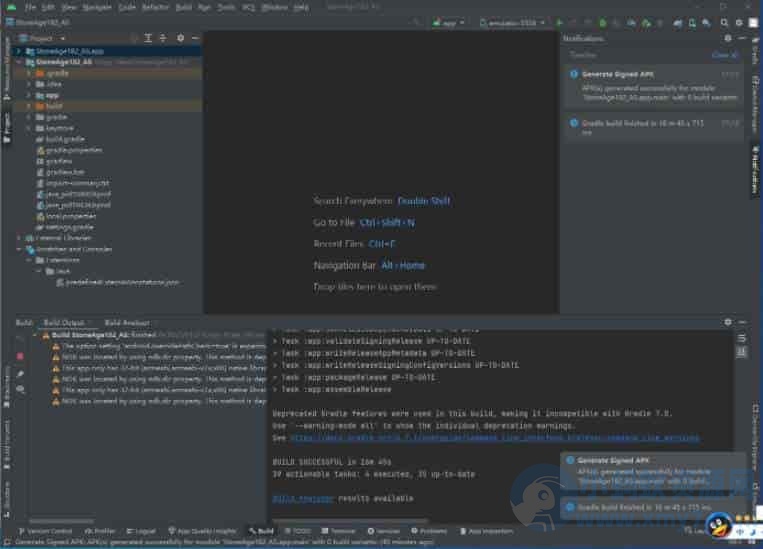The height and width of the screenshot is (549, 763).
Task: Select Gradle build finished notification
Action: tap(654, 127)
